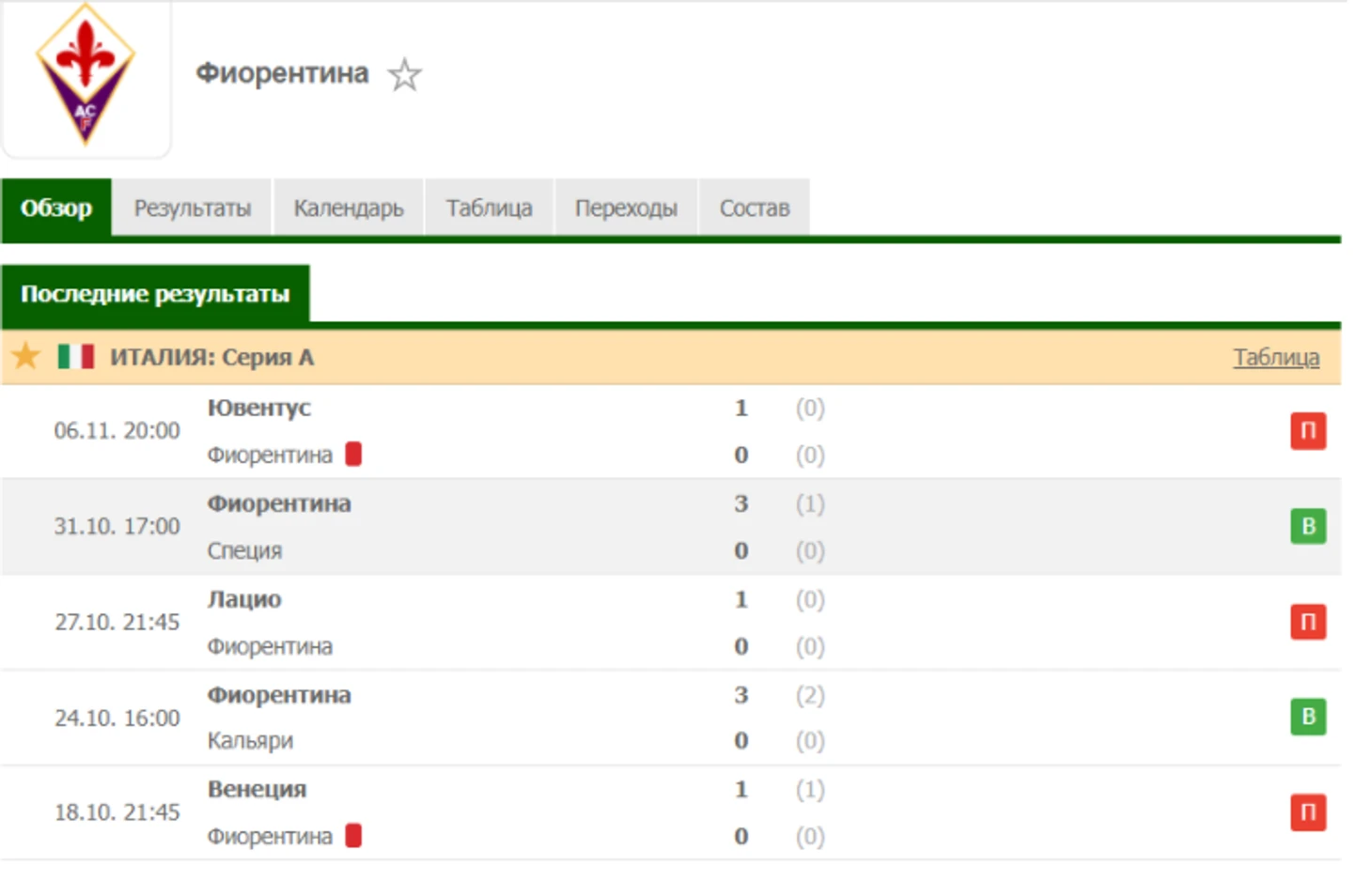
Task: Open the Состав tab
Action: click(x=754, y=208)
